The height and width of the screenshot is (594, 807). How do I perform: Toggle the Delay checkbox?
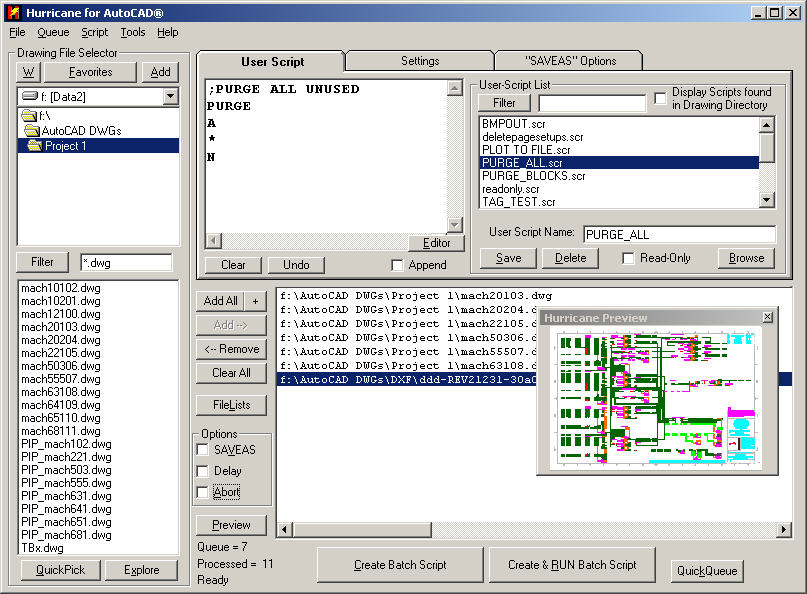204,471
